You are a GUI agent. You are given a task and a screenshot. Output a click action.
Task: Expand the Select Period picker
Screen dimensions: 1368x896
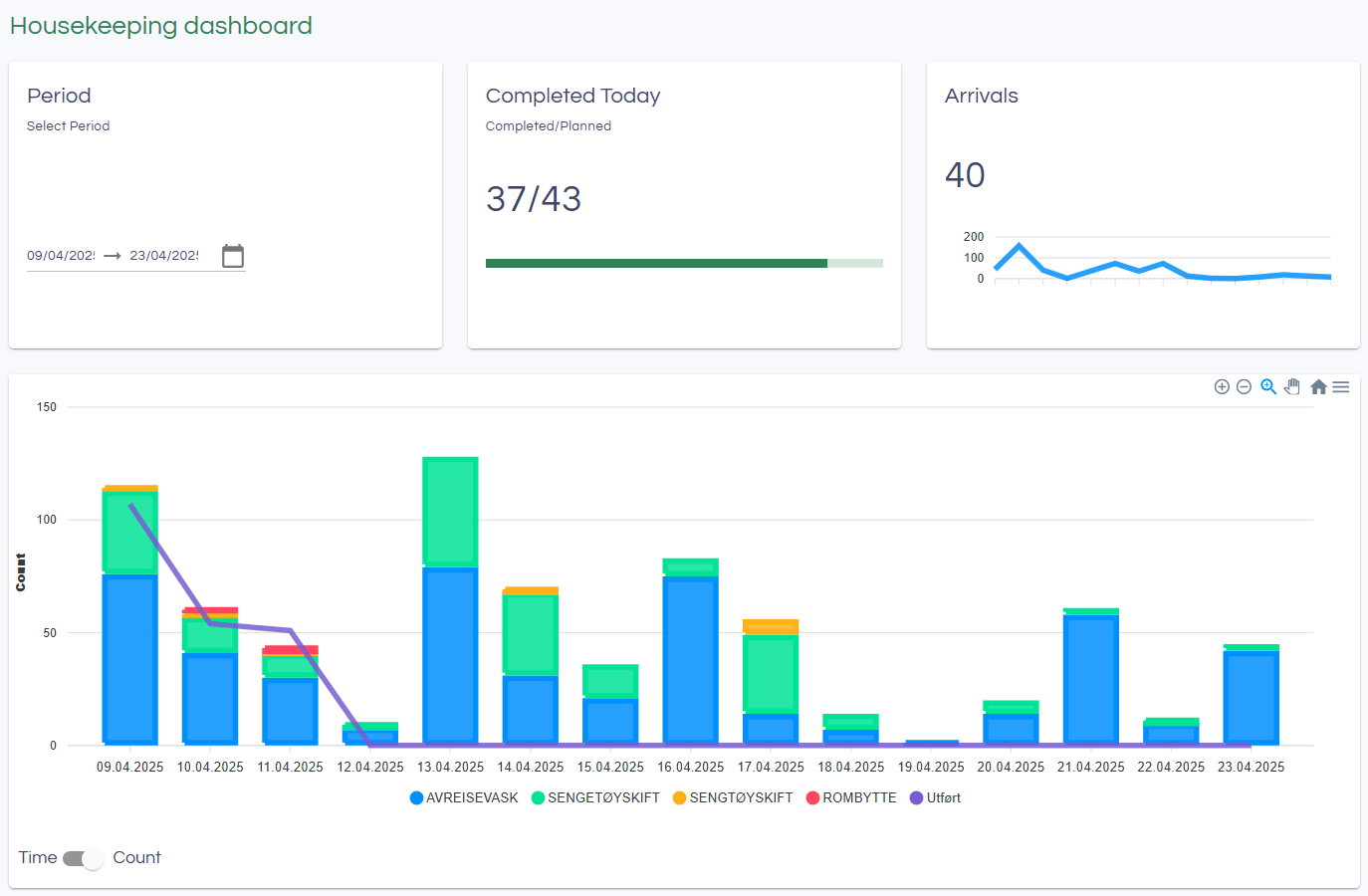pyautogui.click(x=68, y=126)
